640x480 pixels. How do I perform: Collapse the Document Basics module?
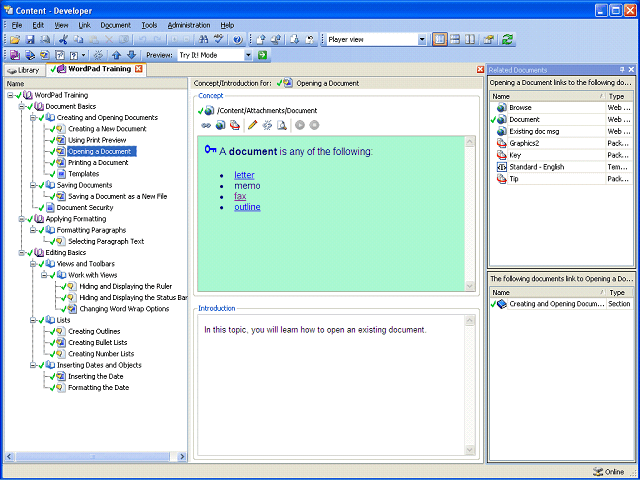(x=22, y=107)
